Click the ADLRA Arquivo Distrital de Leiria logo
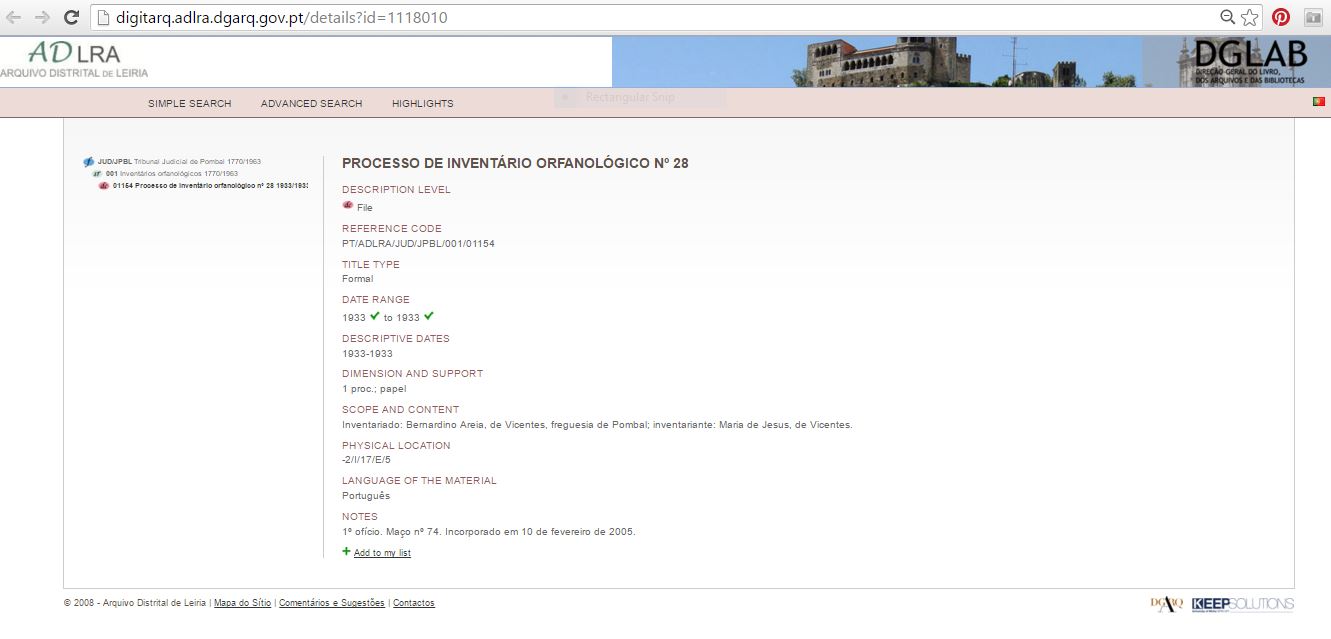This screenshot has height=639, width=1331. (74, 61)
